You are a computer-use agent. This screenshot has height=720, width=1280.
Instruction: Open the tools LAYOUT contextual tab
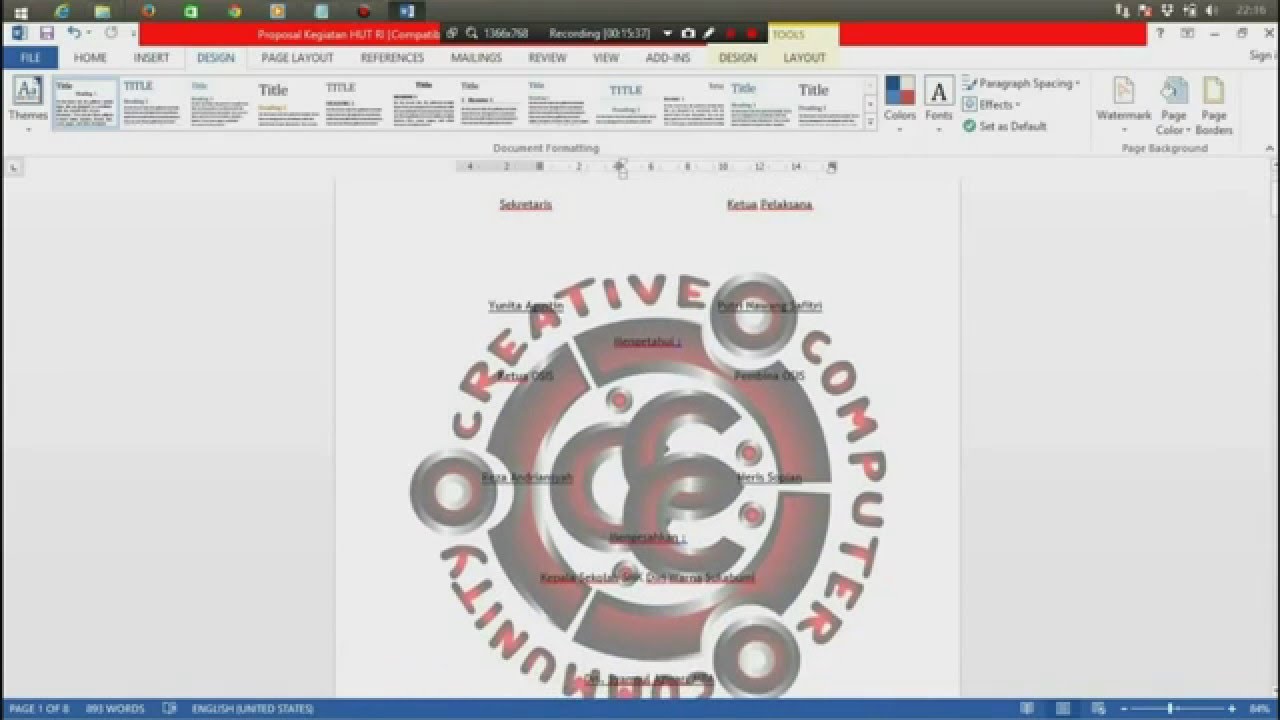804,58
